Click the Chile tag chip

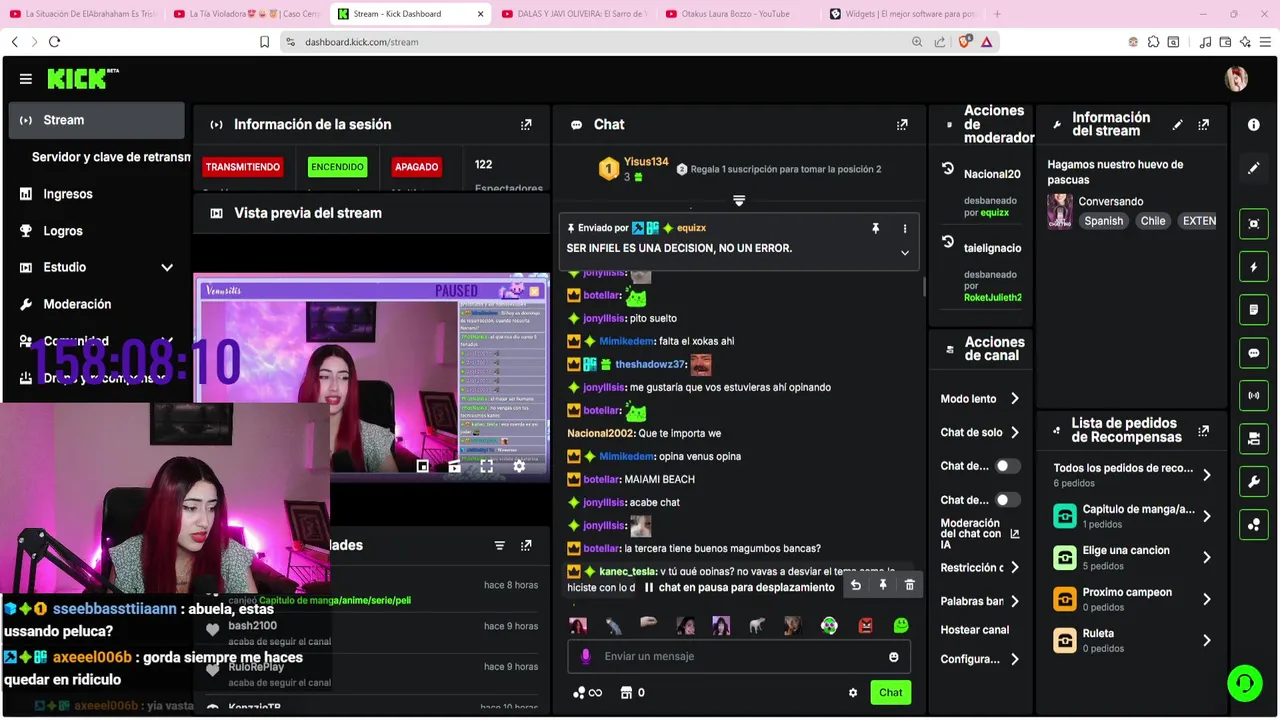1153,221
